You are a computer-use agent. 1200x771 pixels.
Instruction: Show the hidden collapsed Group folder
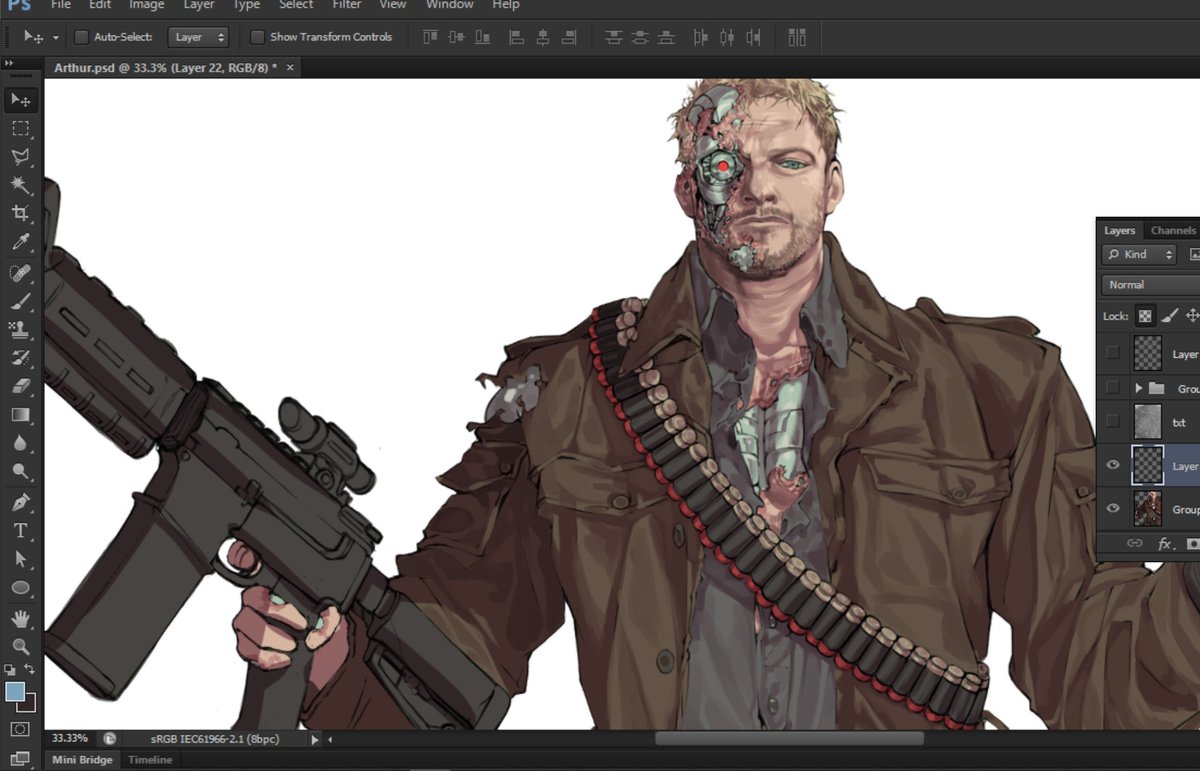tap(1113, 387)
